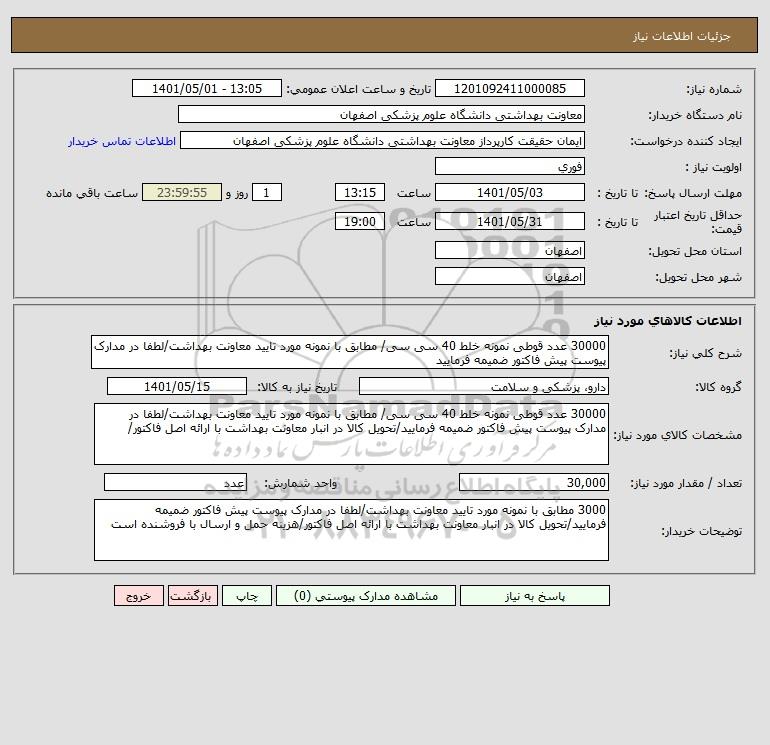Click response deadline date 1401/05/03
770x745 pixels.
[510, 193]
